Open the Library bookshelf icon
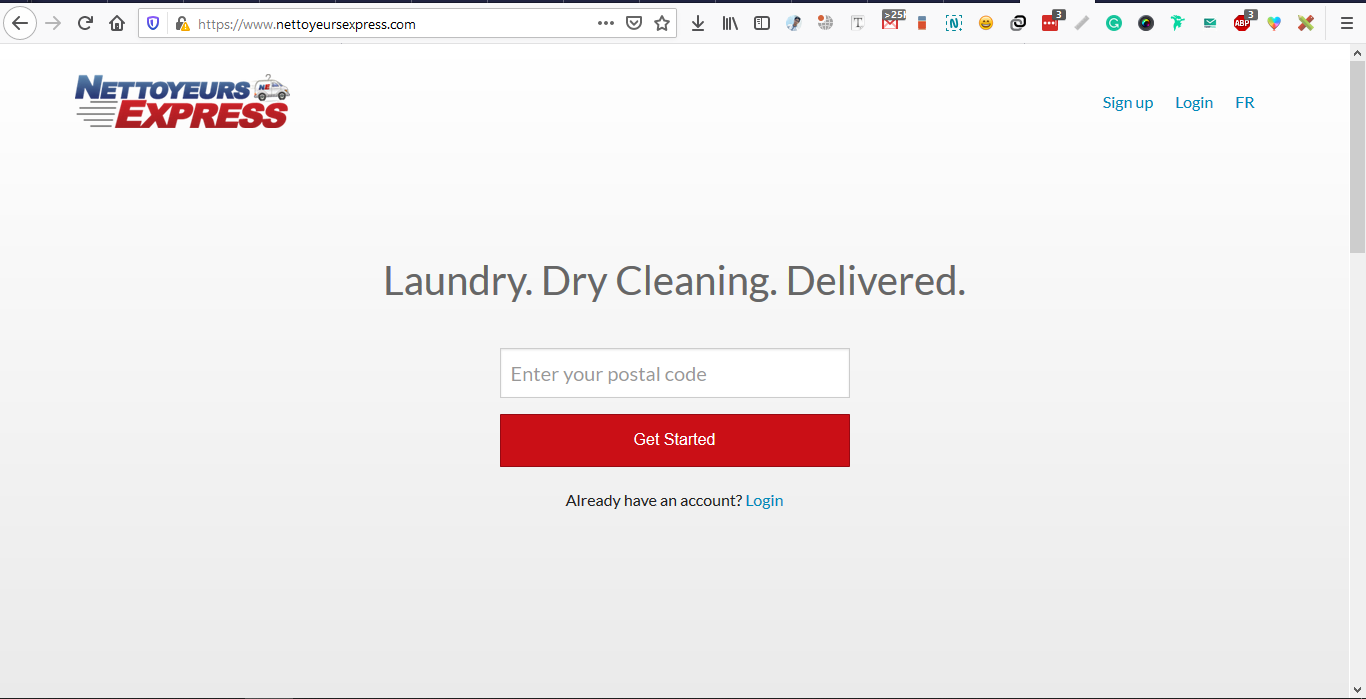Image resolution: width=1366 pixels, height=699 pixels. pyautogui.click(x=730, y=23)
